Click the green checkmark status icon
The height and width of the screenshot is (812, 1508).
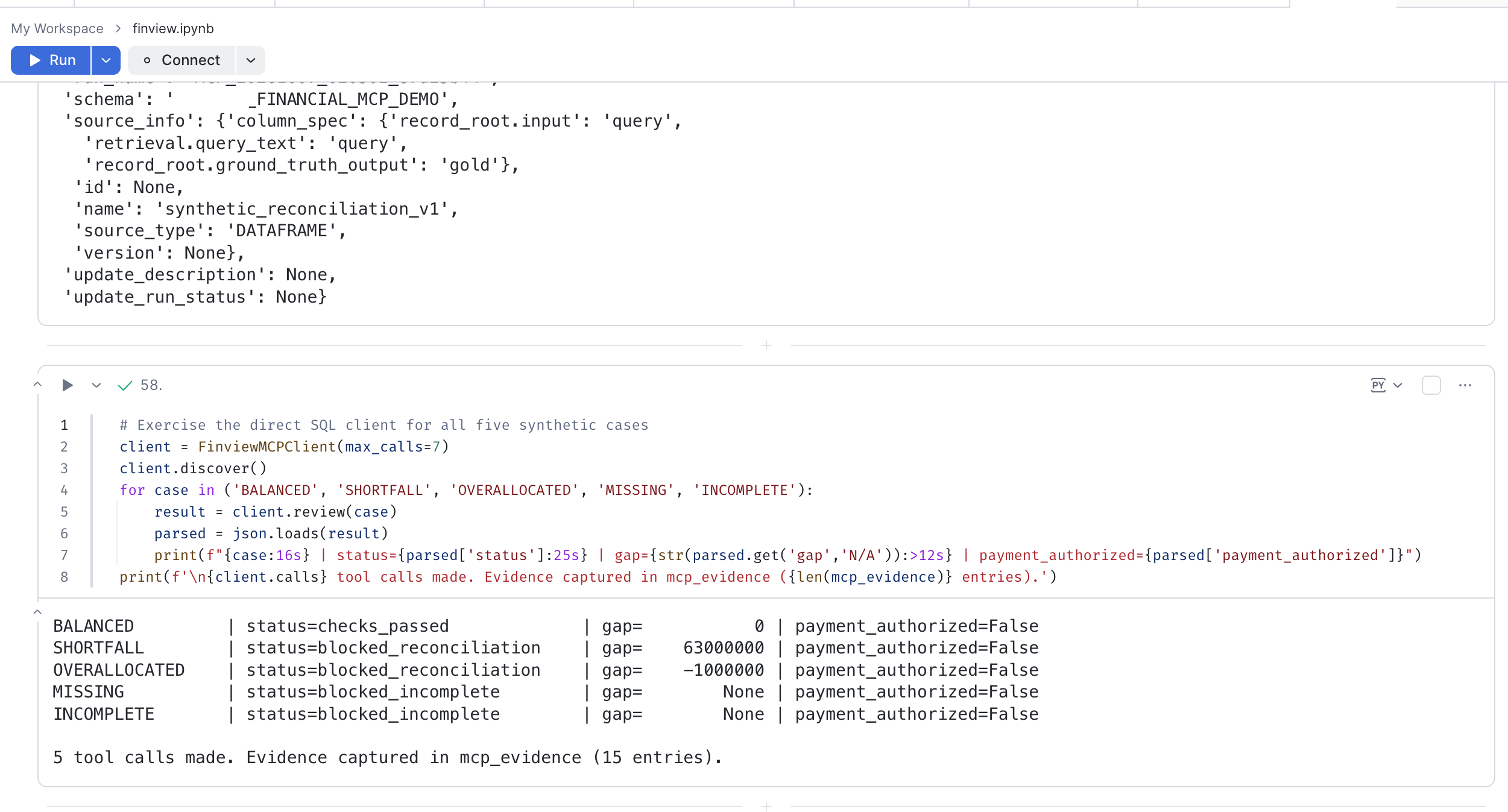125,385
